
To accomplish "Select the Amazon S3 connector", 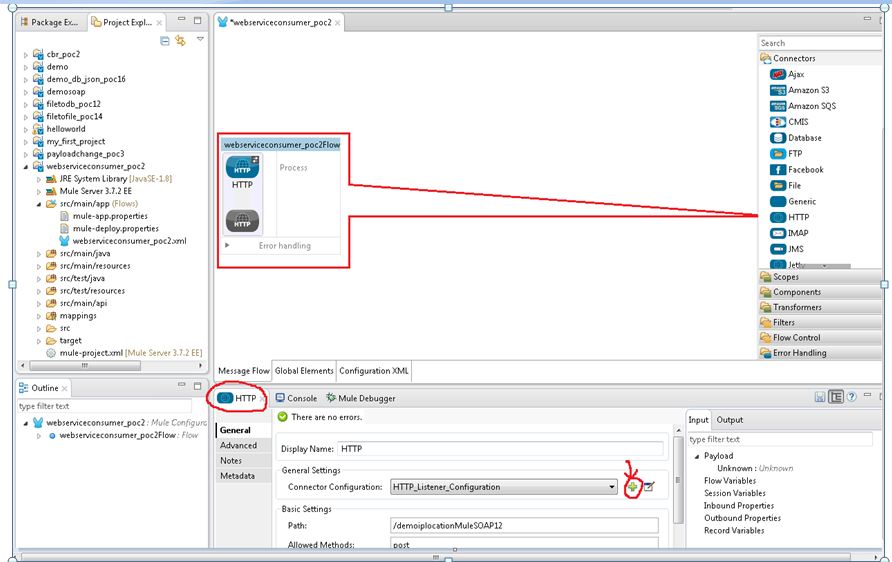I will (799, 90).
